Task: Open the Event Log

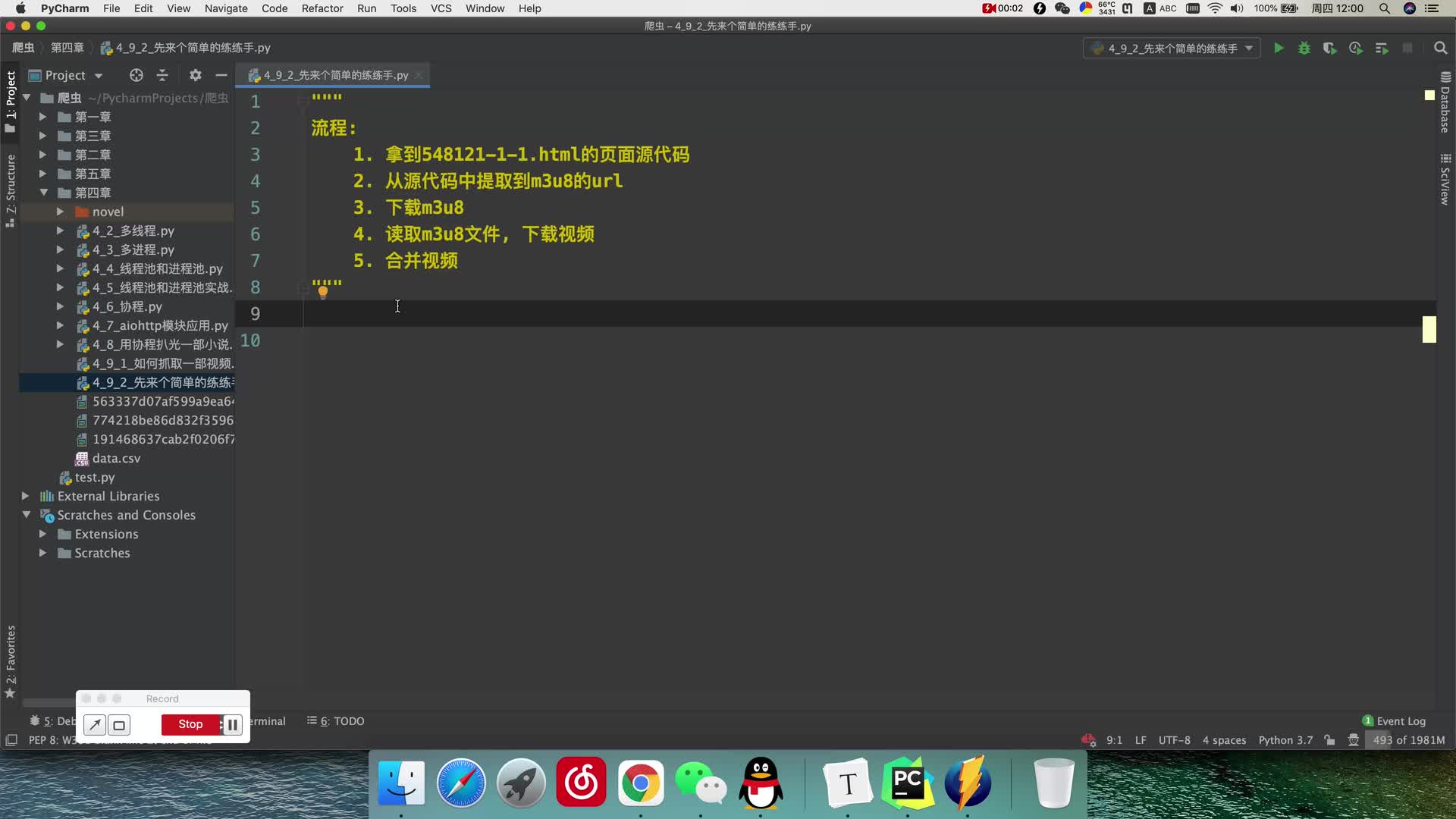Action: [1394, 721]
